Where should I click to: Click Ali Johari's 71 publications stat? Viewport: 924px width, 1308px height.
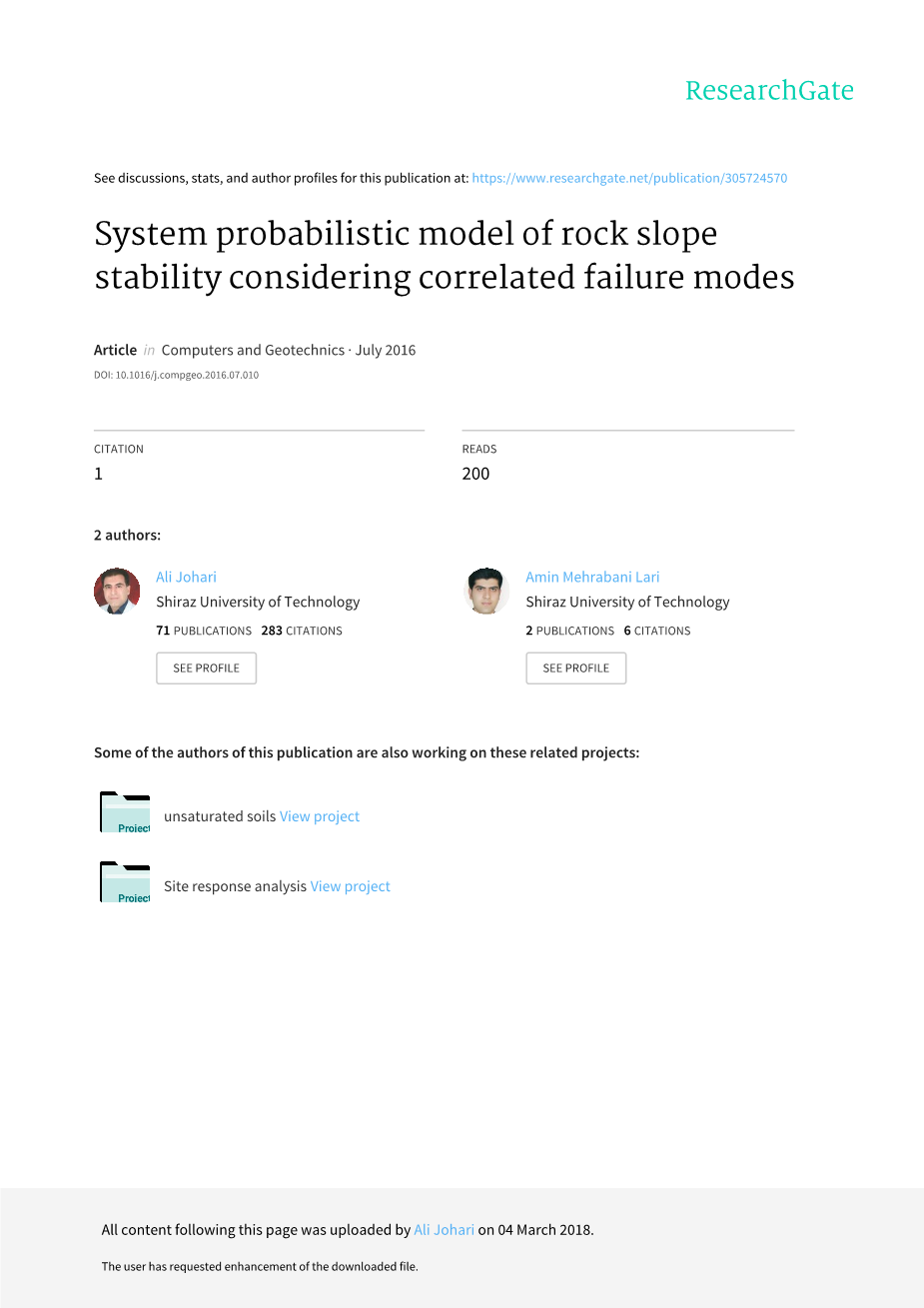tap(204, 631)
